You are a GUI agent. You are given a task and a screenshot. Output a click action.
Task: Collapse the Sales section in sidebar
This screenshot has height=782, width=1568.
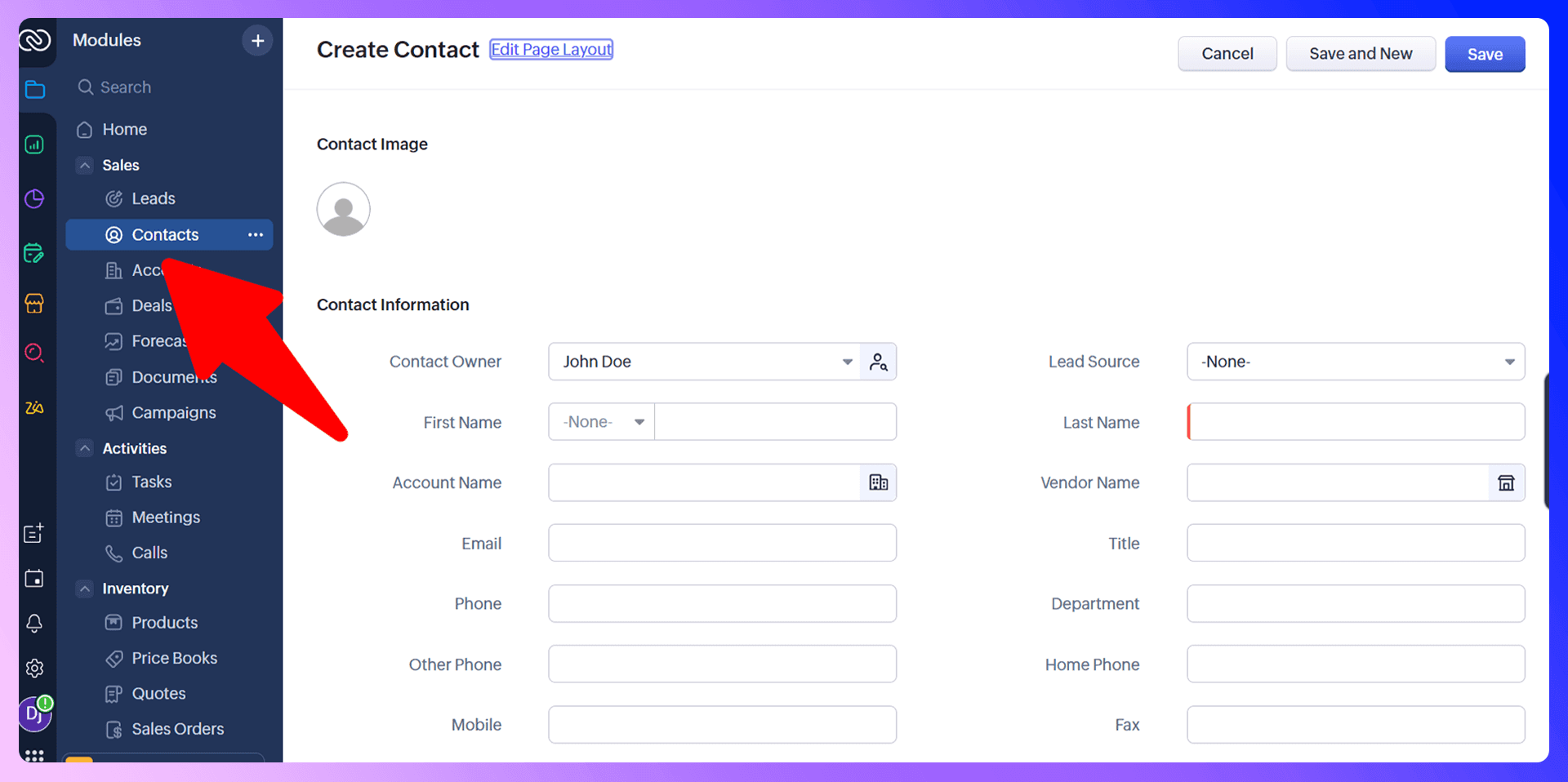point(85,165)
